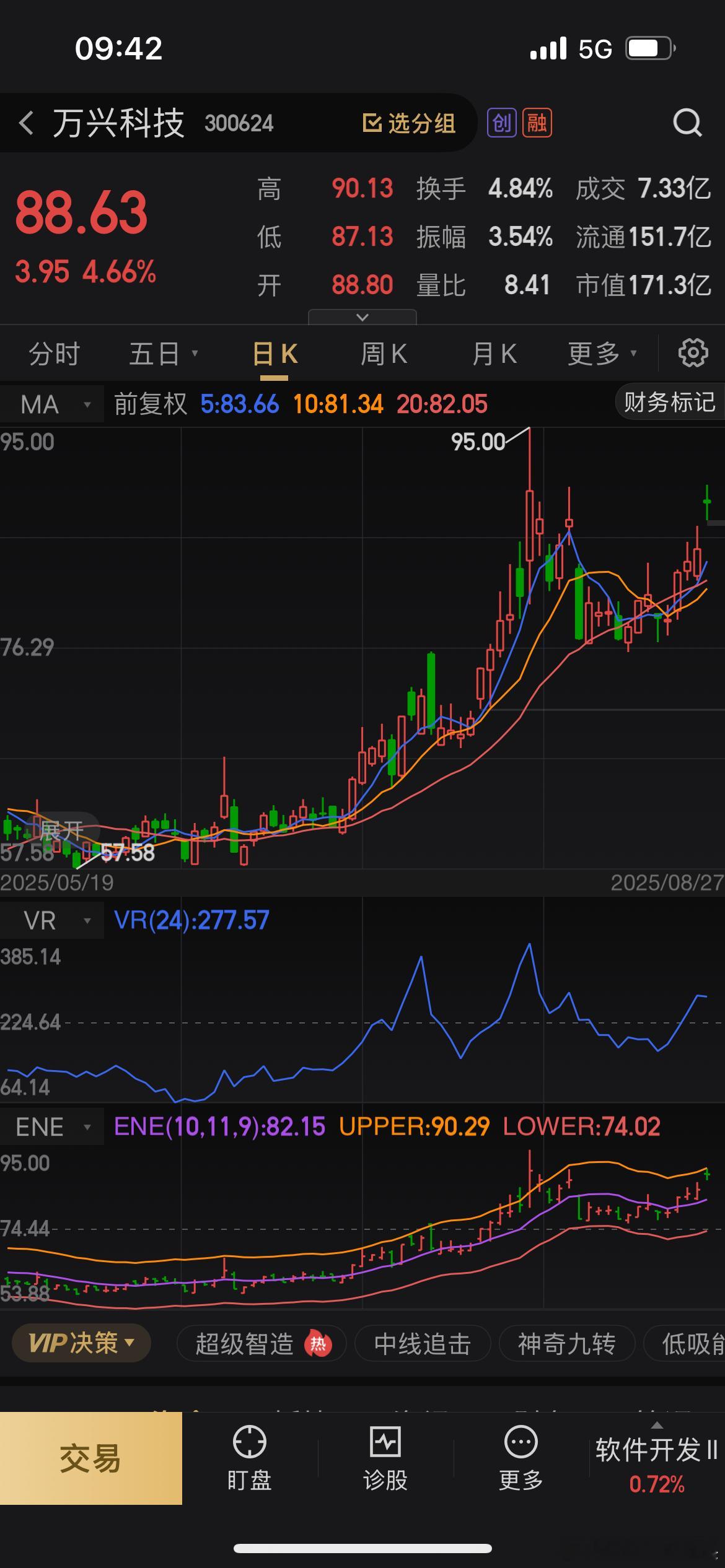Expand the VIP决策 dropdown
The height and width of the screenshot is (1568, 725).
(x=81, y=1343)
